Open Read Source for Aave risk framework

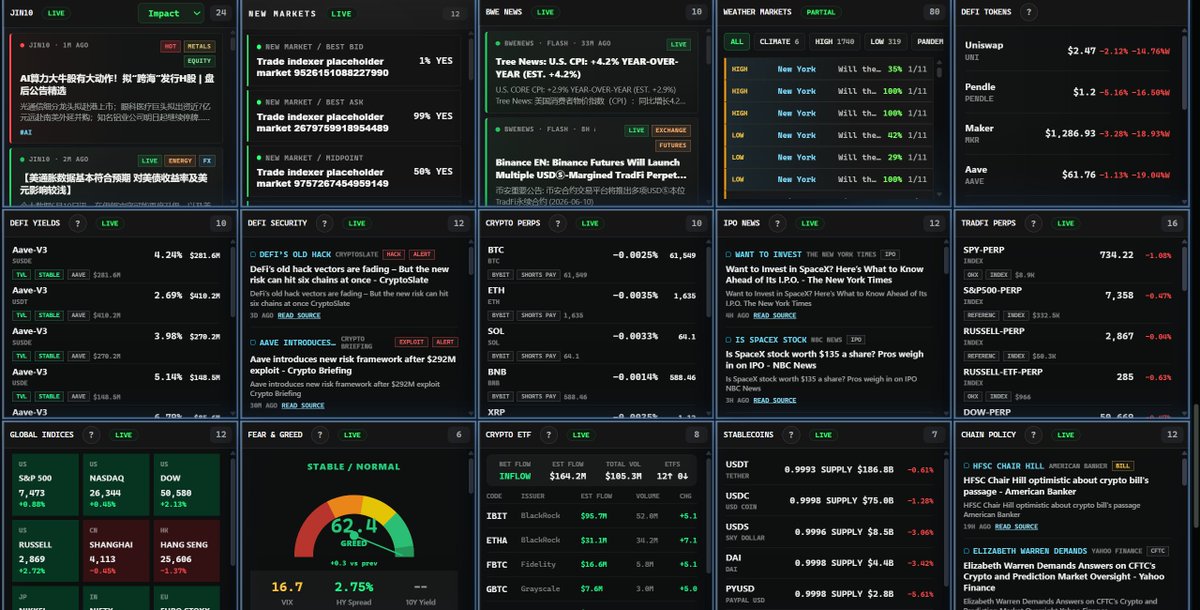303,405
